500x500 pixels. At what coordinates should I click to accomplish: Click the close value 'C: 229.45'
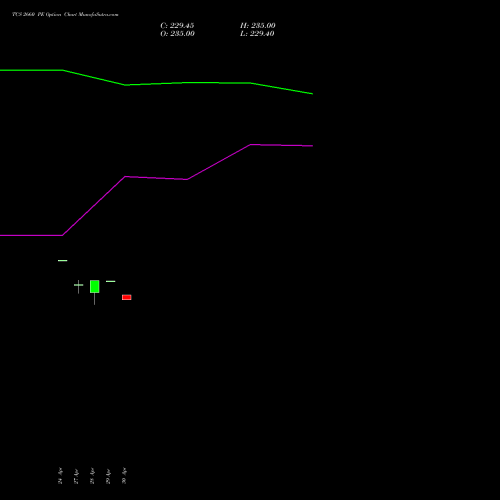(x=177, y=26)
